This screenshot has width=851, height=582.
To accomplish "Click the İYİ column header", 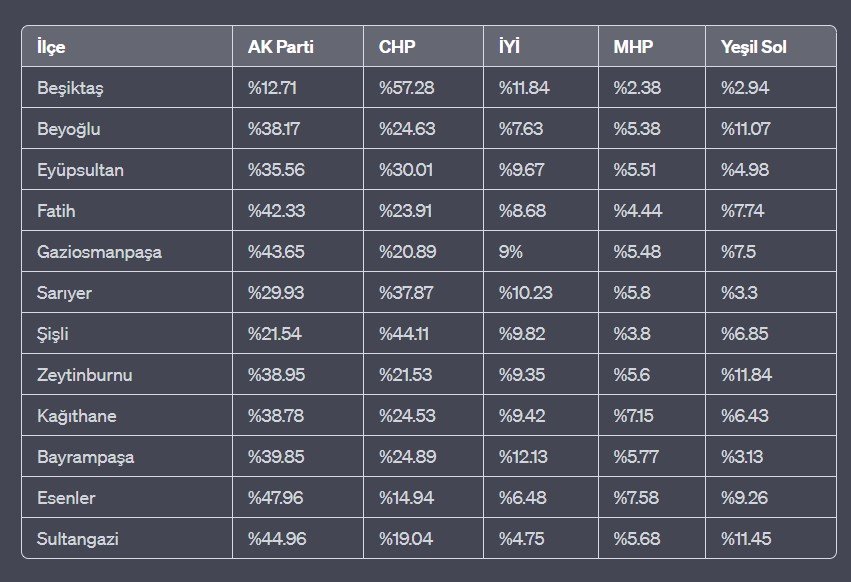I will [x=509, y=47].
